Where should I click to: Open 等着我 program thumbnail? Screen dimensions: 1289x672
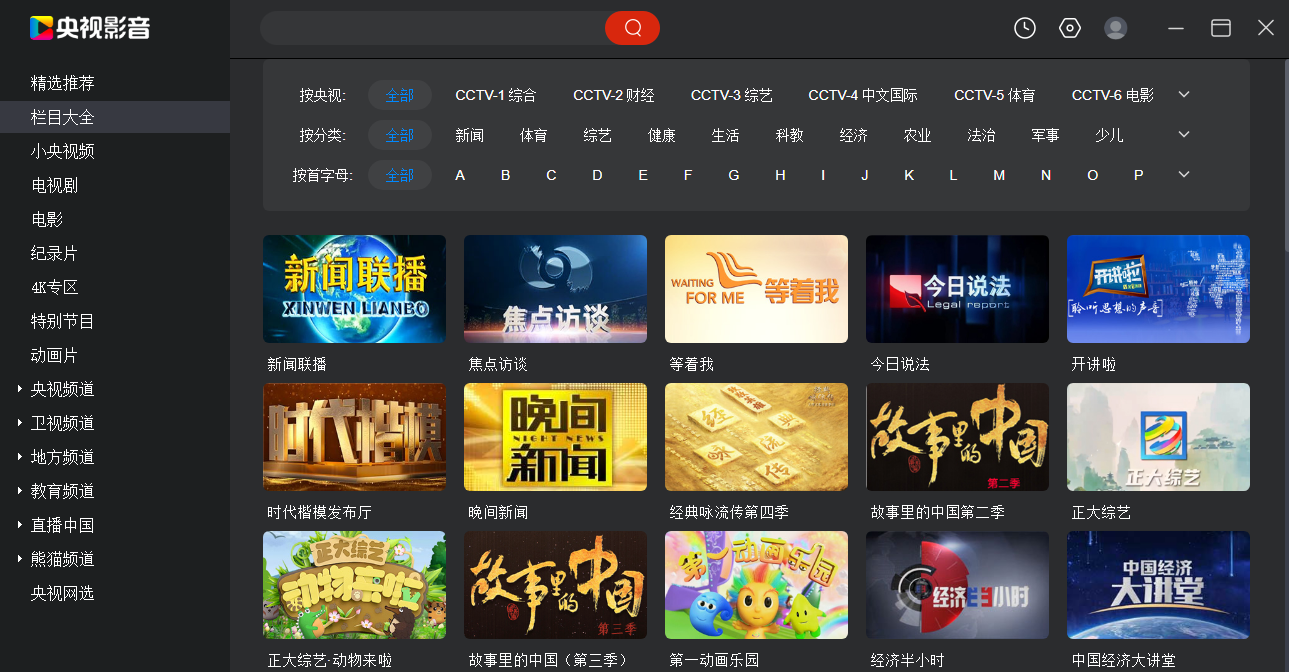[x=756, y=289]
